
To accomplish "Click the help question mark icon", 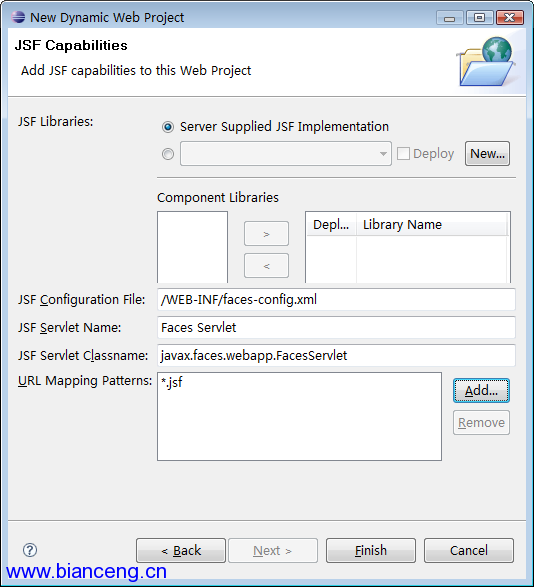I will pyautogui.click(x=30, y=550).
